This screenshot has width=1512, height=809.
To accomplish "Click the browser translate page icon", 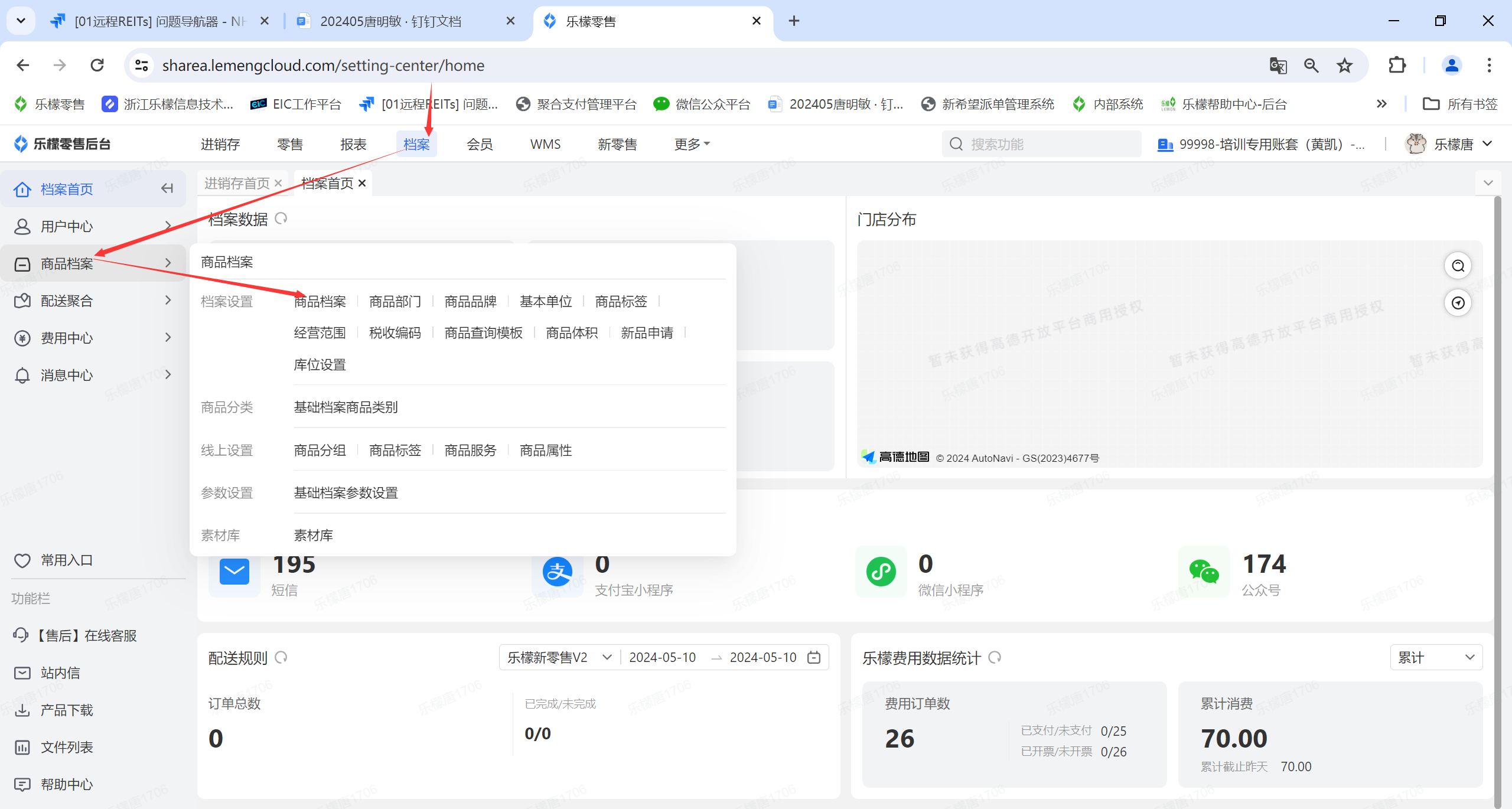I will pos(1278,66).
